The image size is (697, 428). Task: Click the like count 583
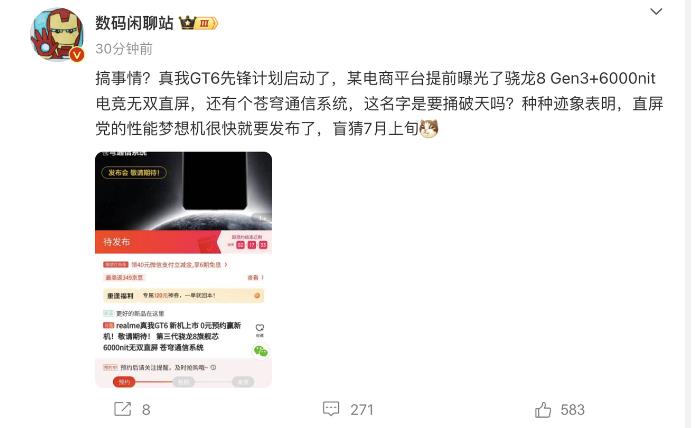(x=573, y=409)
